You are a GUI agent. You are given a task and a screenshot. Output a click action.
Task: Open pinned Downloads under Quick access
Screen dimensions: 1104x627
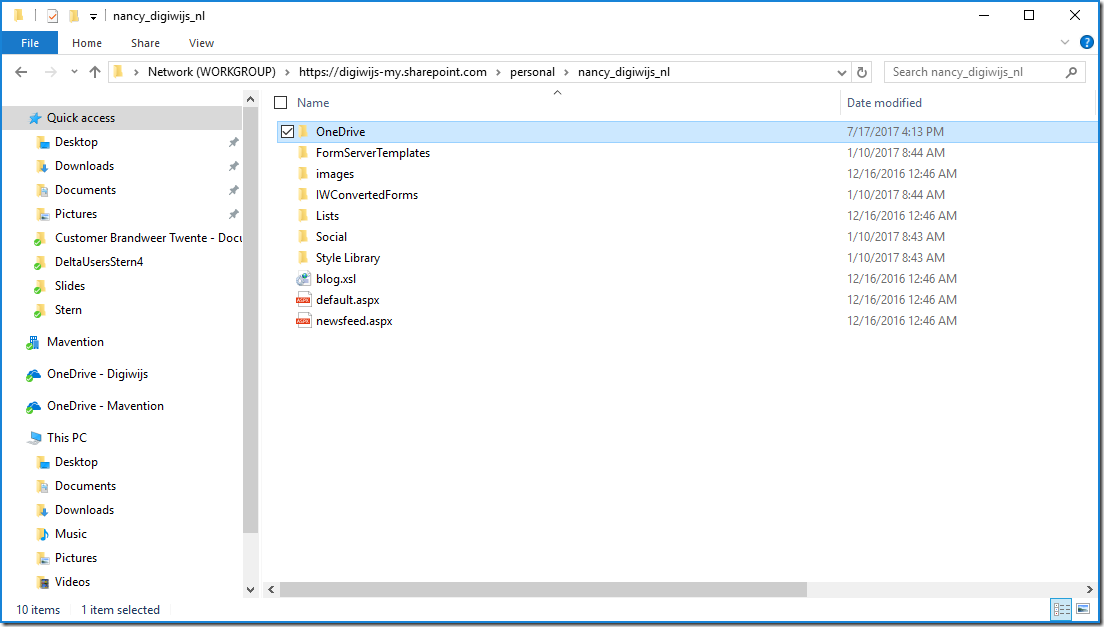[x=84, y=166]
